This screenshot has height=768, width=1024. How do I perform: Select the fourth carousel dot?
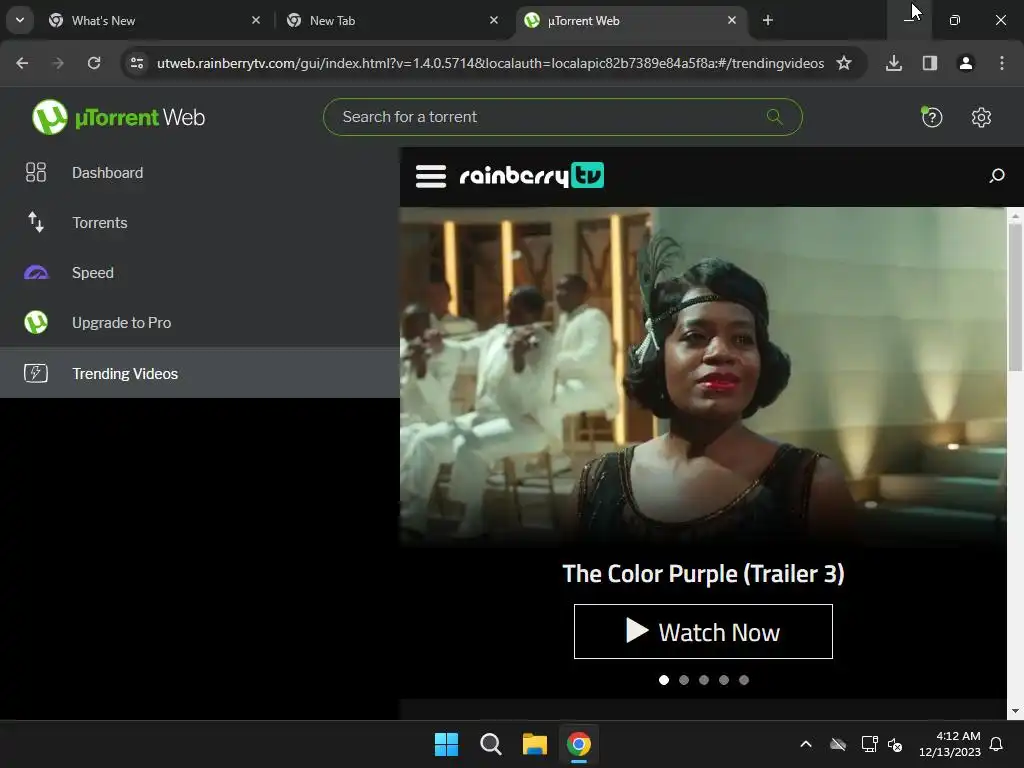(x=724, y=680)
